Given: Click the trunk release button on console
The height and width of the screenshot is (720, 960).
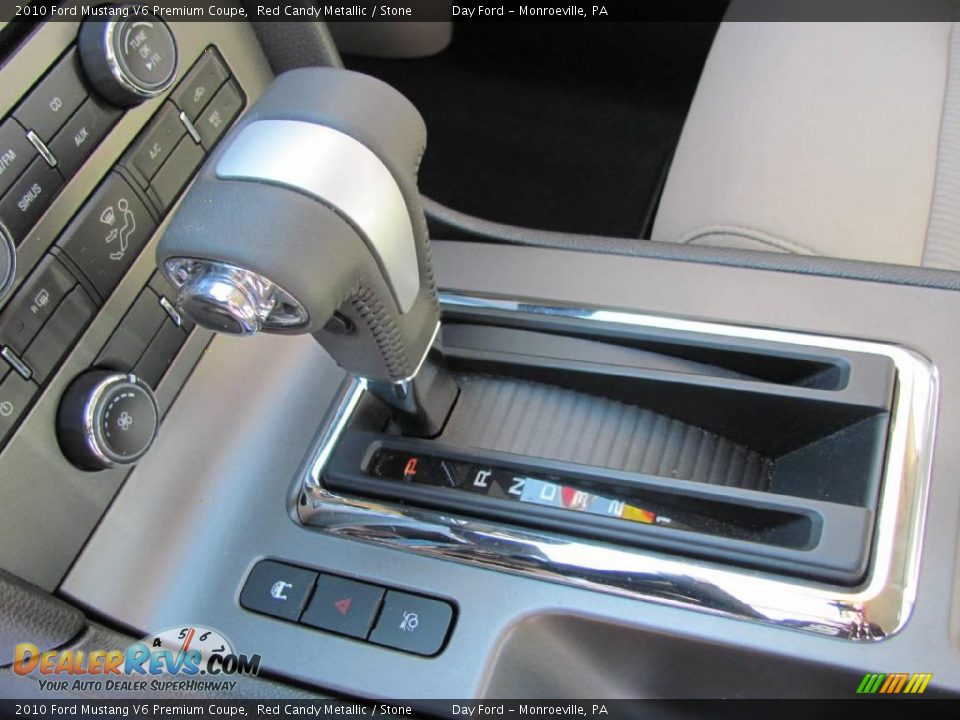Looking at the screenshot, I should pos(279,591).
